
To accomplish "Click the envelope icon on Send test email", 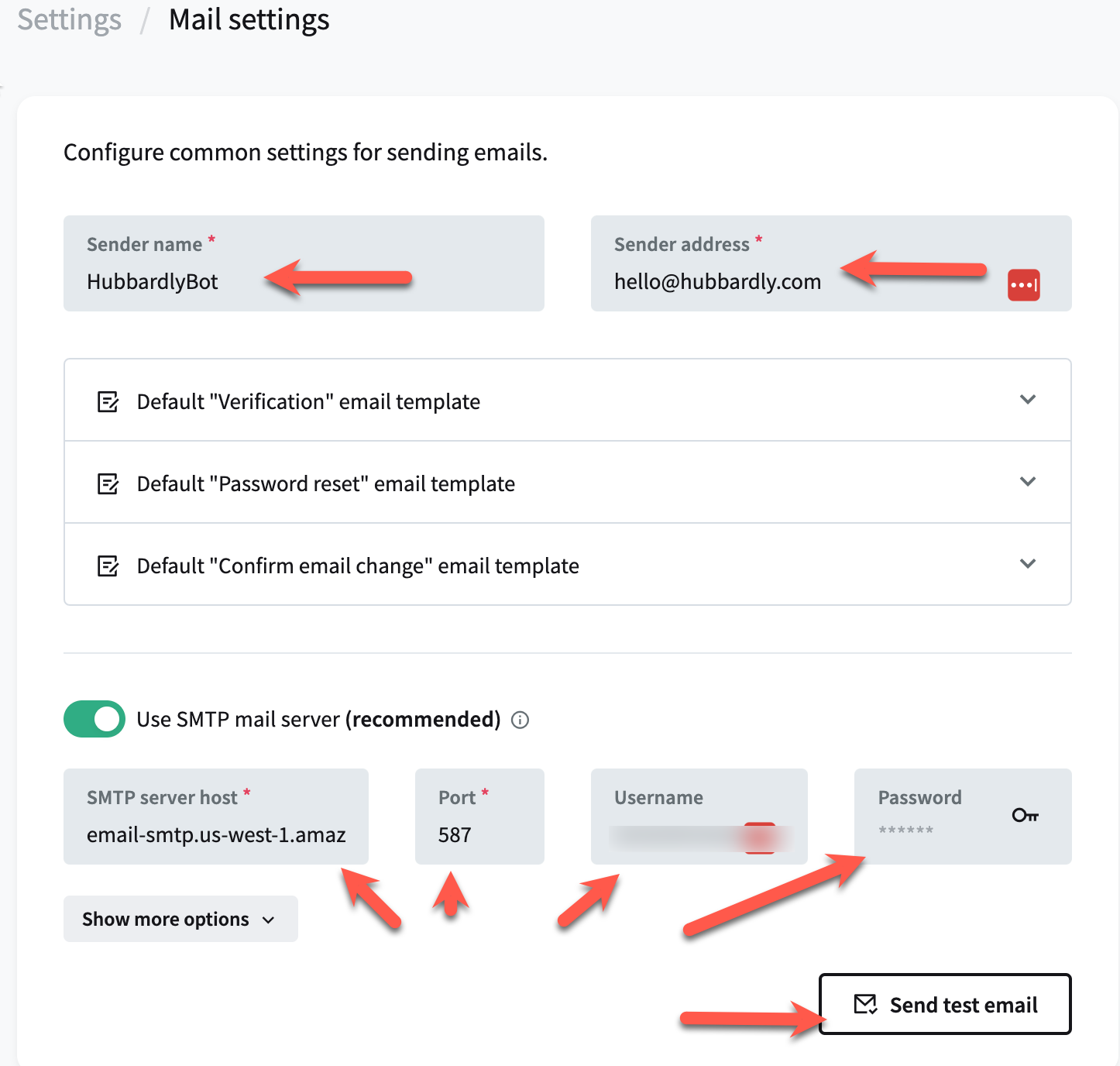I will tap(865, 1005).
